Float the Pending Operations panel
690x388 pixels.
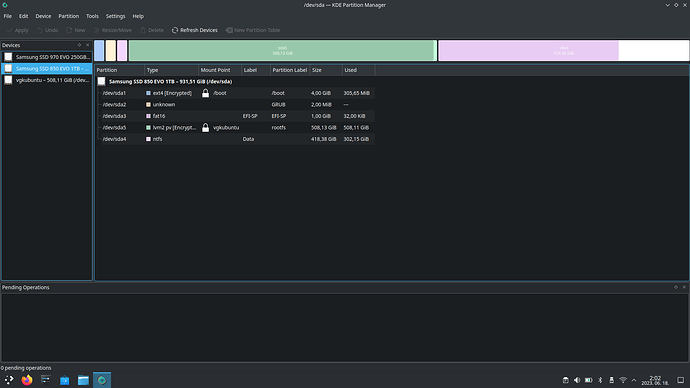(675, 287)
